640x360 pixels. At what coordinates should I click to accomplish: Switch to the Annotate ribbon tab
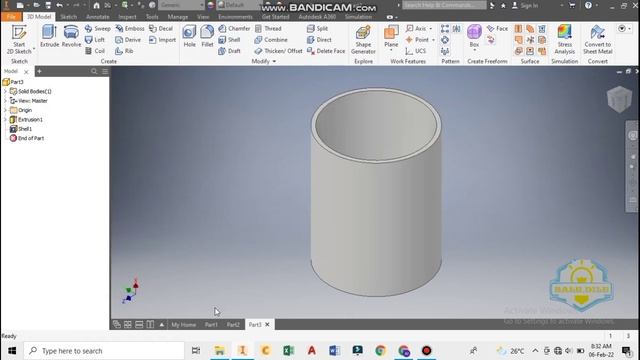98,17
